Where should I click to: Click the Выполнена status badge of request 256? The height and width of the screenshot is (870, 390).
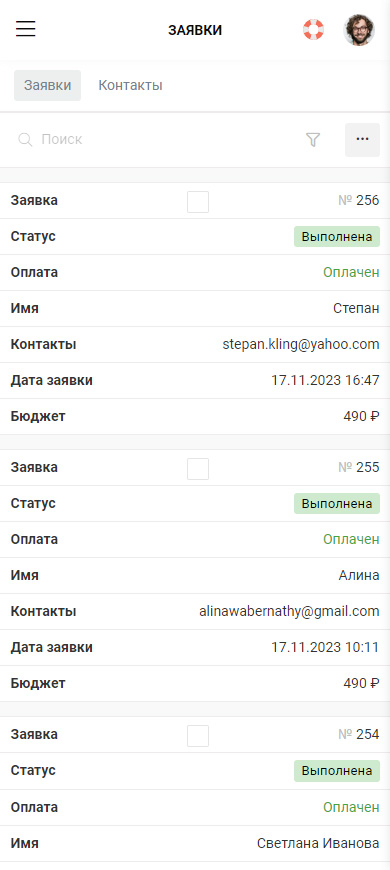coord(337,237)
